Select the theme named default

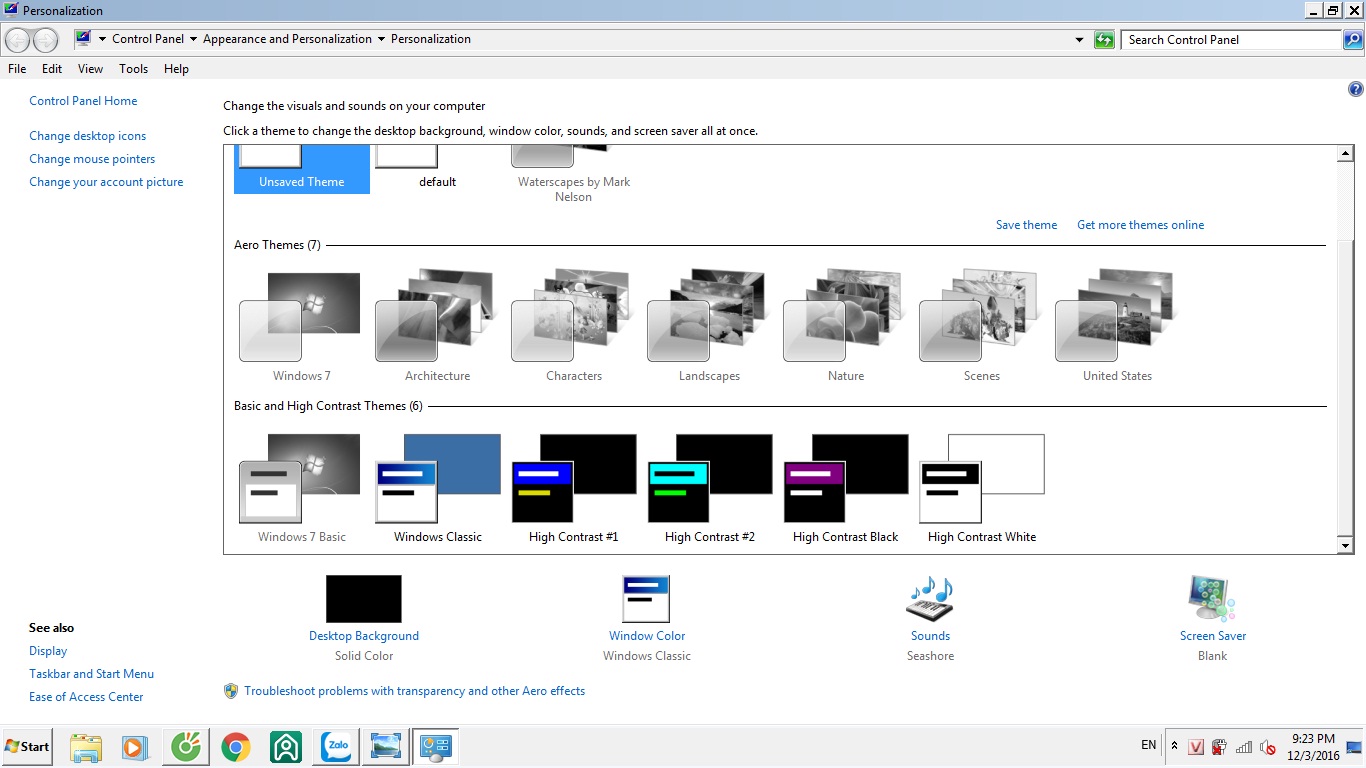click(x=437, y=170)
